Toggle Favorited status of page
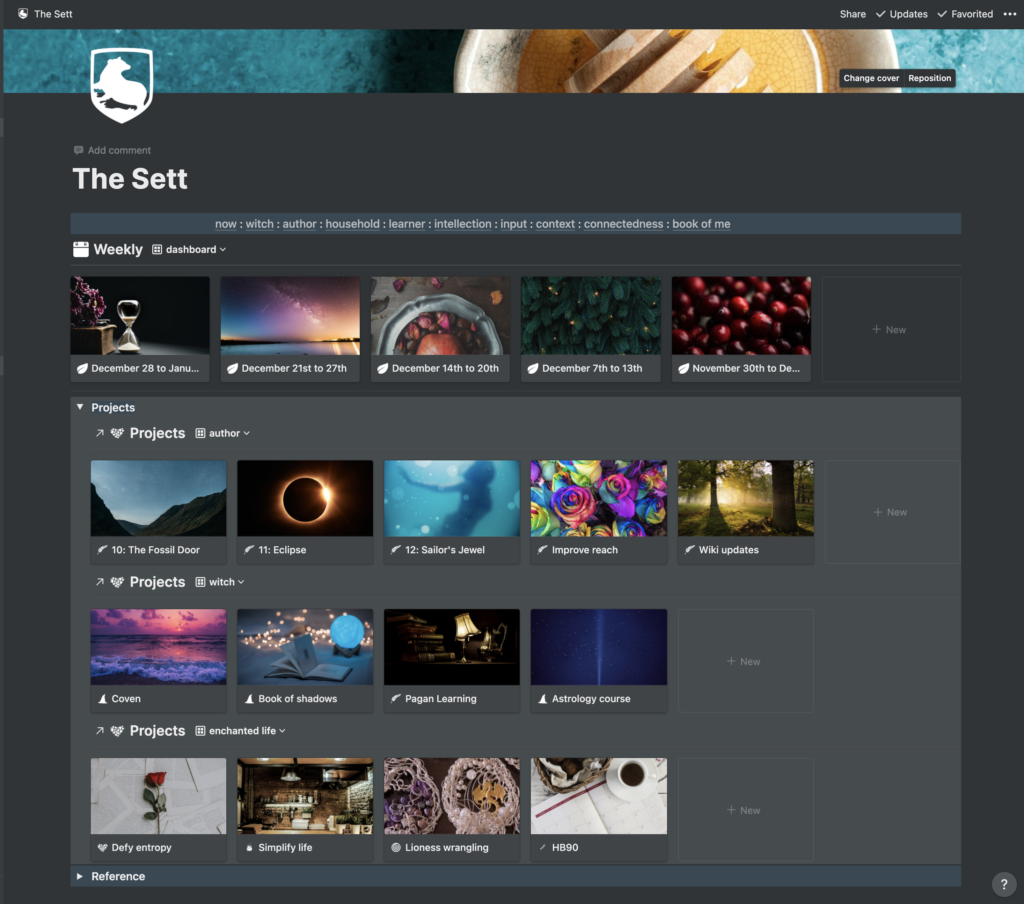This screenshot has width=1024, height=904. tap(965, 14)
